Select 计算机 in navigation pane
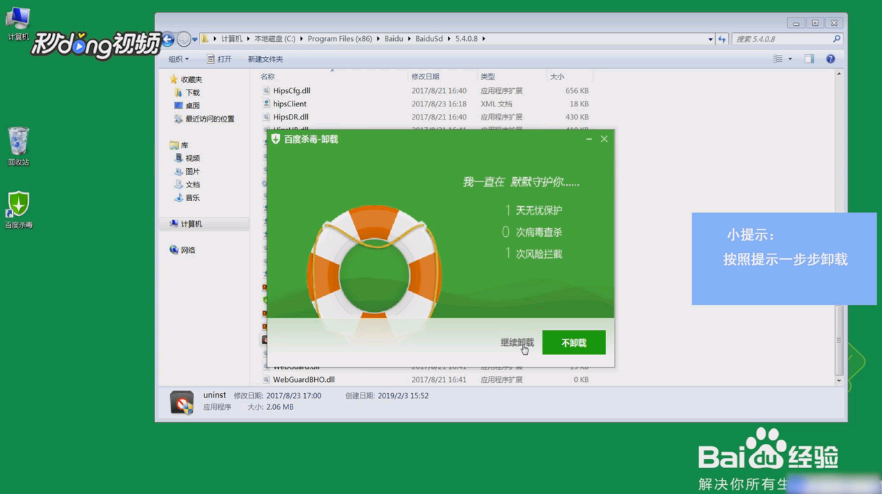The width and height of the screenshot is (882, 494). point(191,224)
